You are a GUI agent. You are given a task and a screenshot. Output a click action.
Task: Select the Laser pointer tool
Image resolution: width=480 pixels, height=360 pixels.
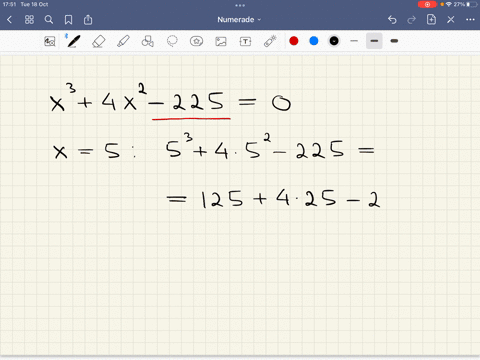[270, 41]
